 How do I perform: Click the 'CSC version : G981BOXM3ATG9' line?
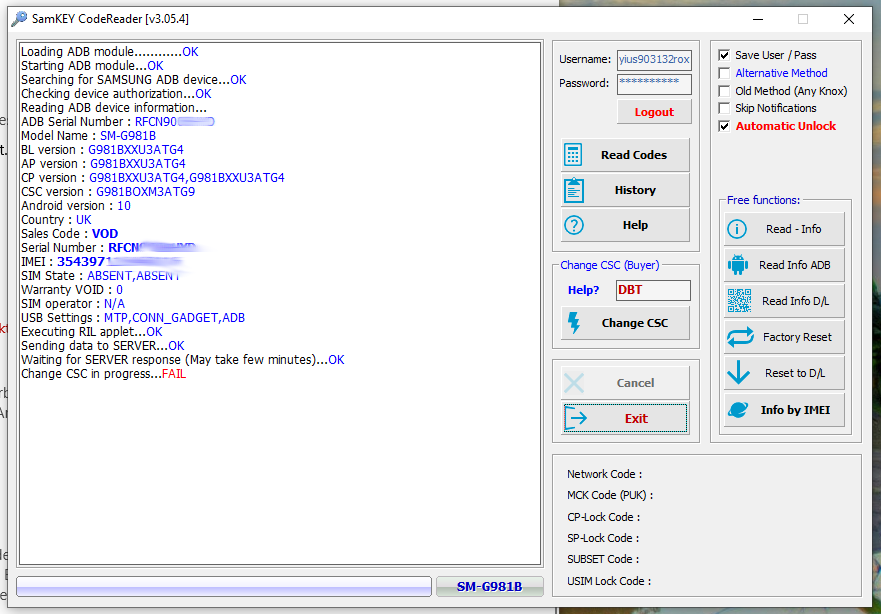[108, 192]
